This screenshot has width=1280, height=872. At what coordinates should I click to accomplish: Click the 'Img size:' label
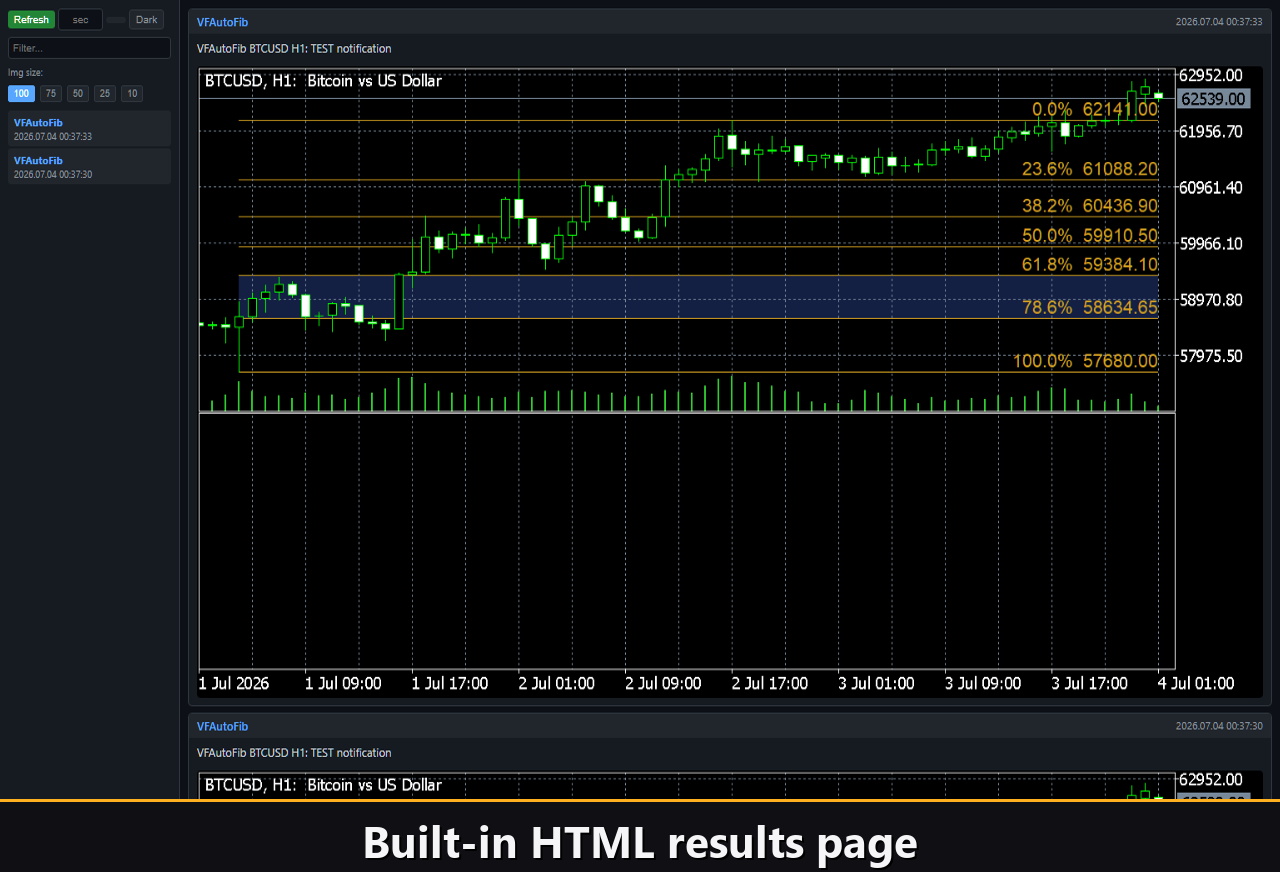click(25, 73)
